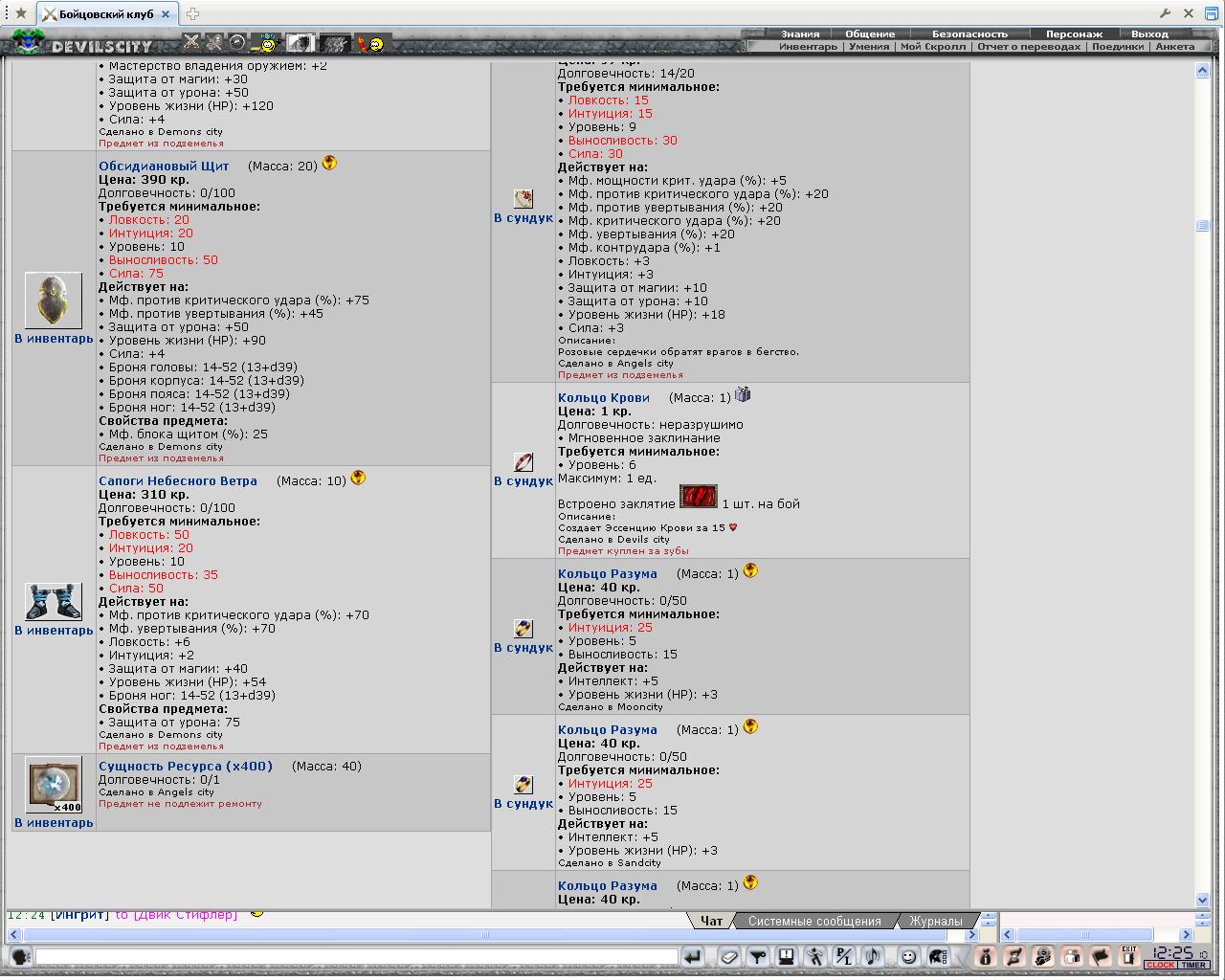
Task: Click the twisted arrows exchange icon
Action: [x=1014, y=955]
